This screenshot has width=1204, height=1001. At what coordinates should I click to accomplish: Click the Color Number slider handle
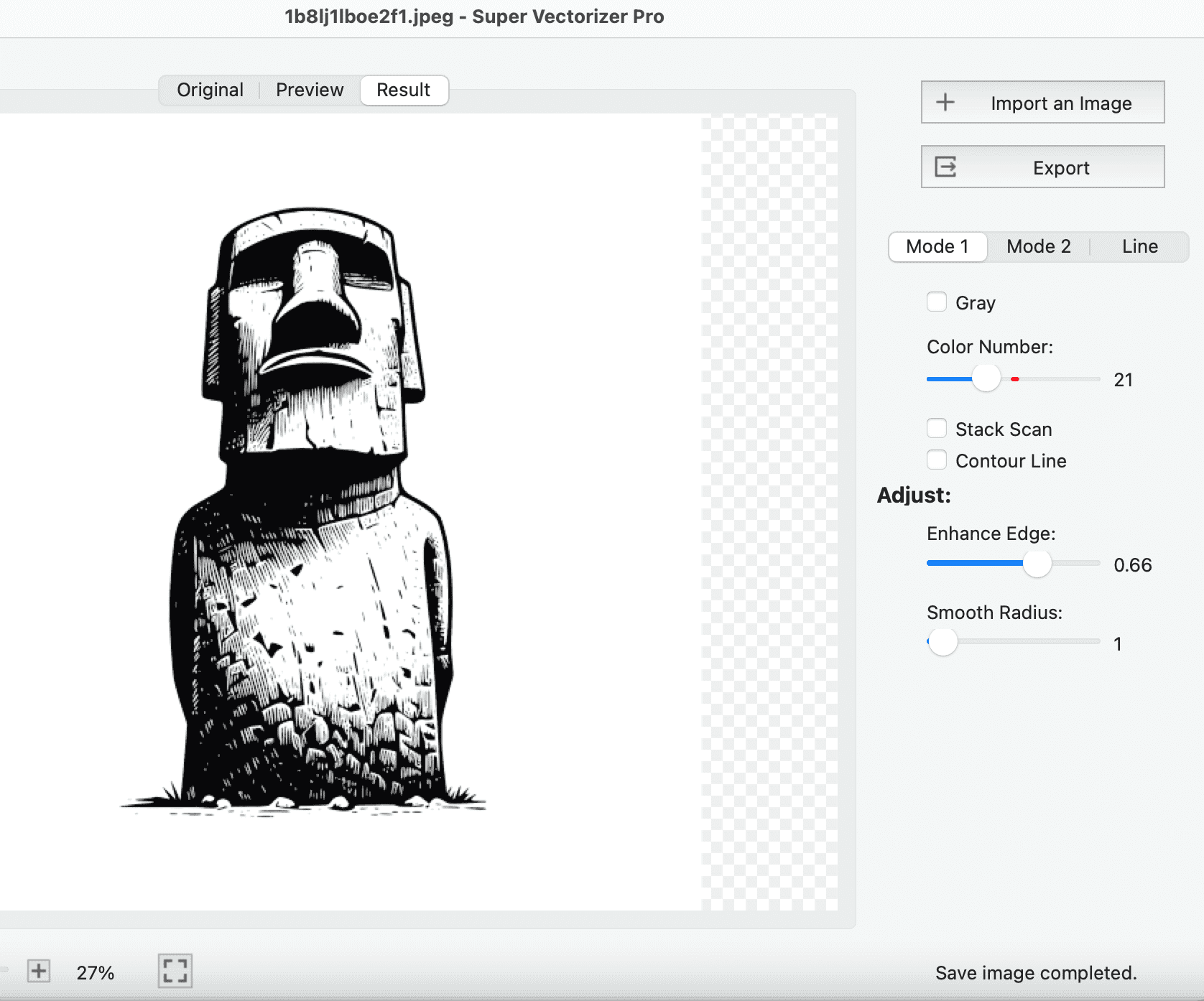click(x=986, y=378)
